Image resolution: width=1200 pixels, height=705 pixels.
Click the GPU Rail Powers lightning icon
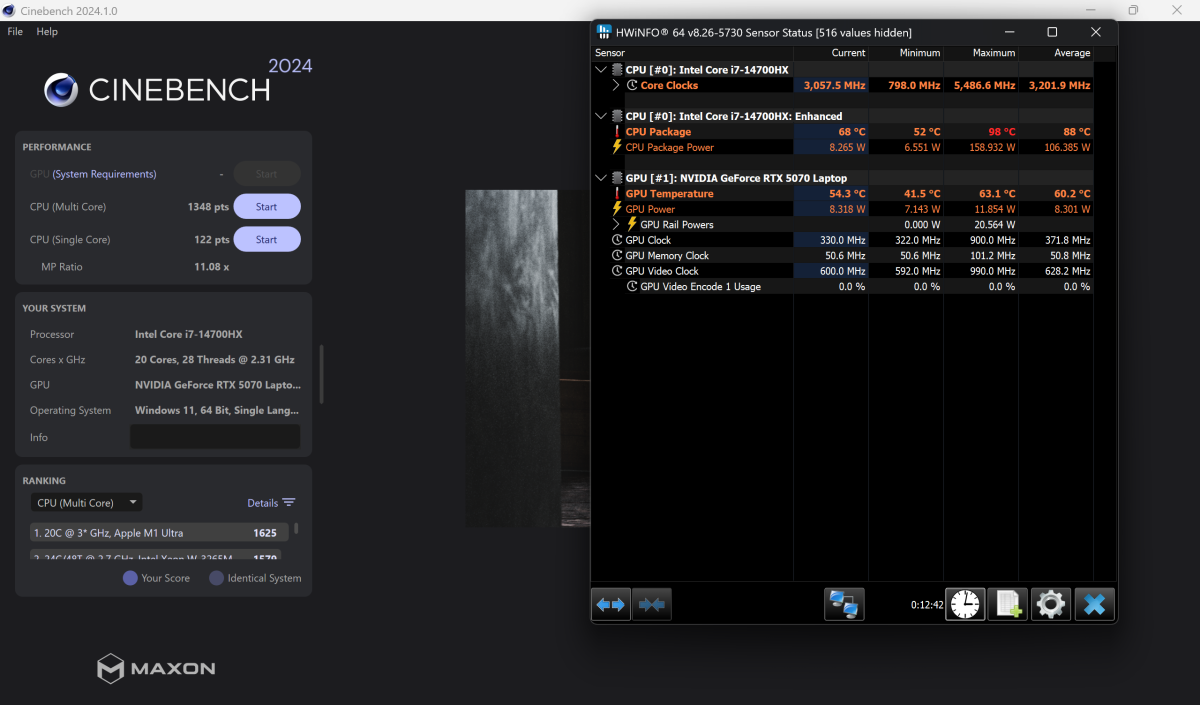coord(632,225)
